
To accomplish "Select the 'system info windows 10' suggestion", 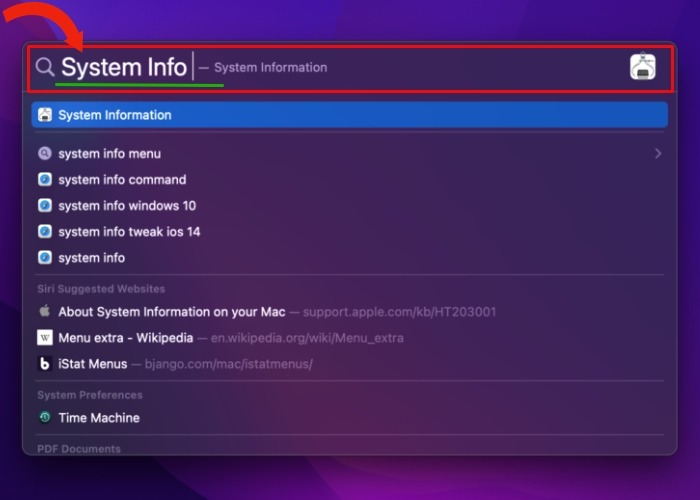I will pos(350,205).
